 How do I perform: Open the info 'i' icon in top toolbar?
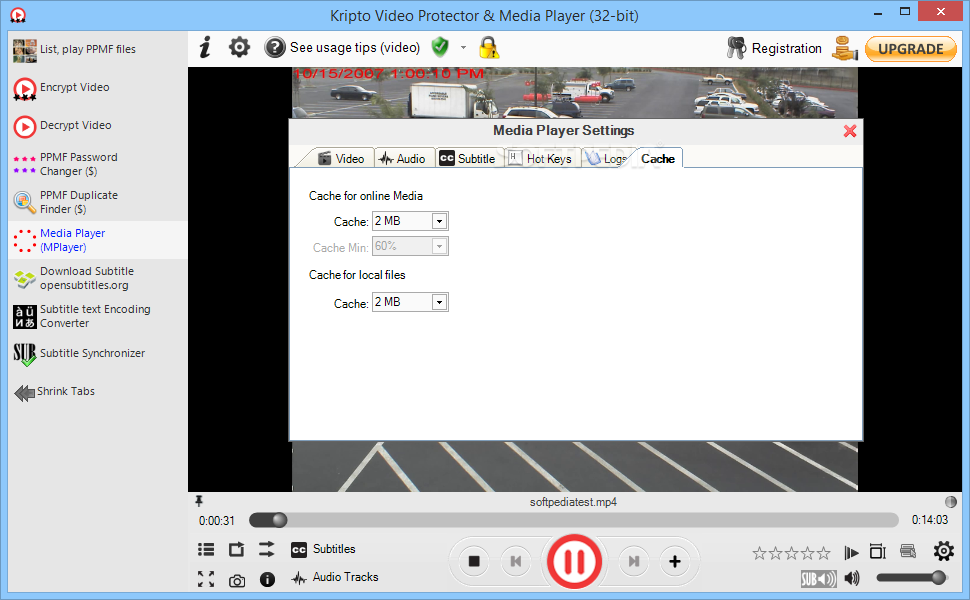tap(205, 48)
